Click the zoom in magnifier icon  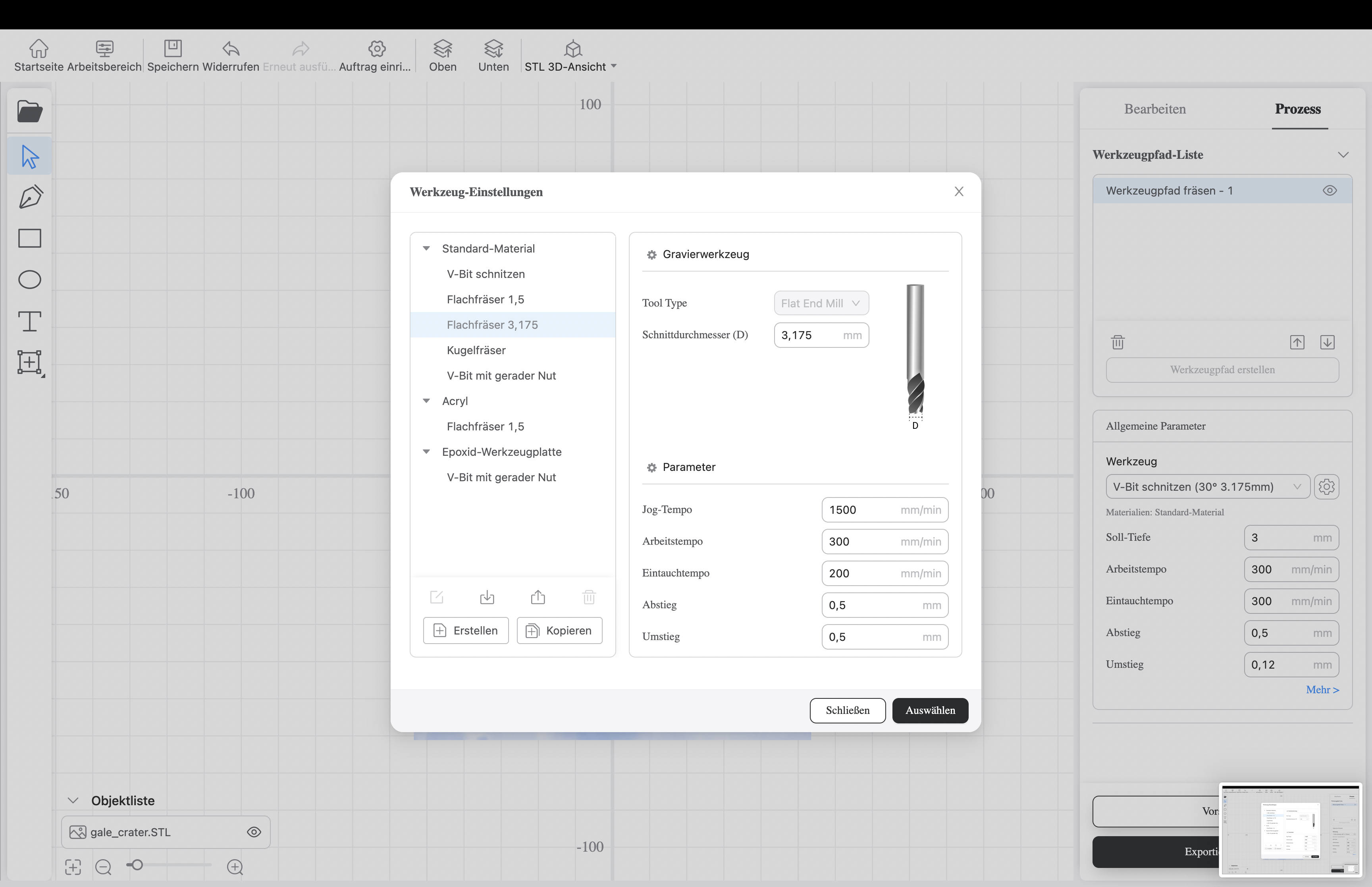235,867
